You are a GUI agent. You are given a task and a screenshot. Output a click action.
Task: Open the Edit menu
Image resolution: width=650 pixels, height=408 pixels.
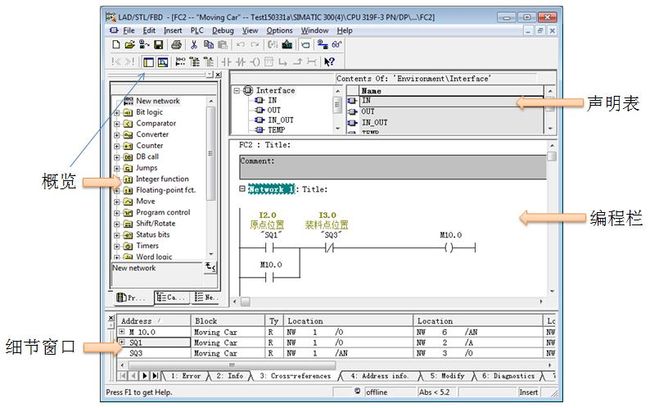click(149, 31)
